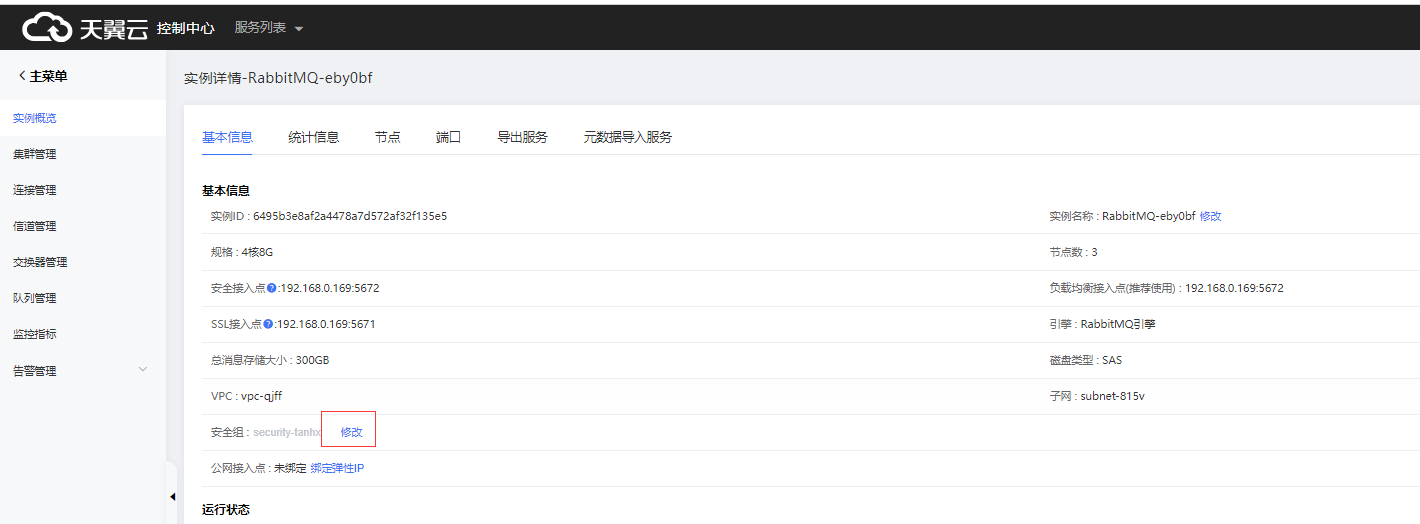Open the 服务列表 dropdown menu
The width and height of the screenshot is (1420, 524).
tap(268, 28)
